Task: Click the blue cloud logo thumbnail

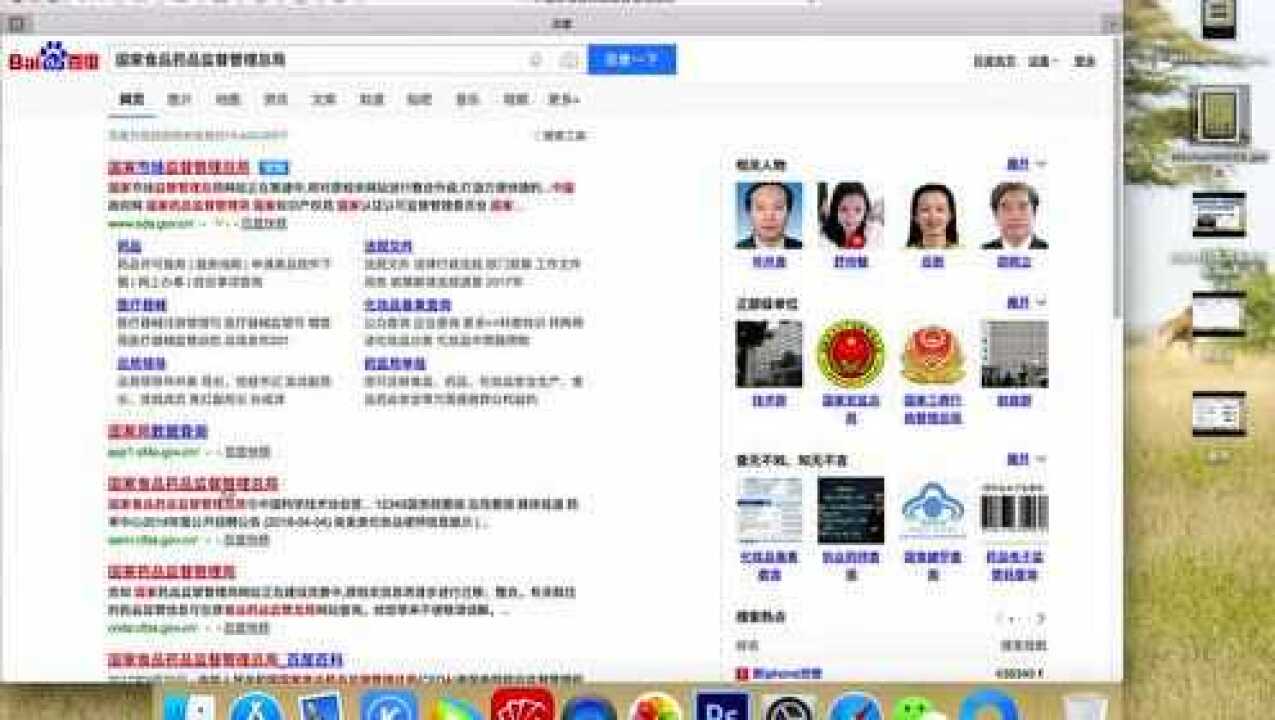Action: tap(933, 511)
